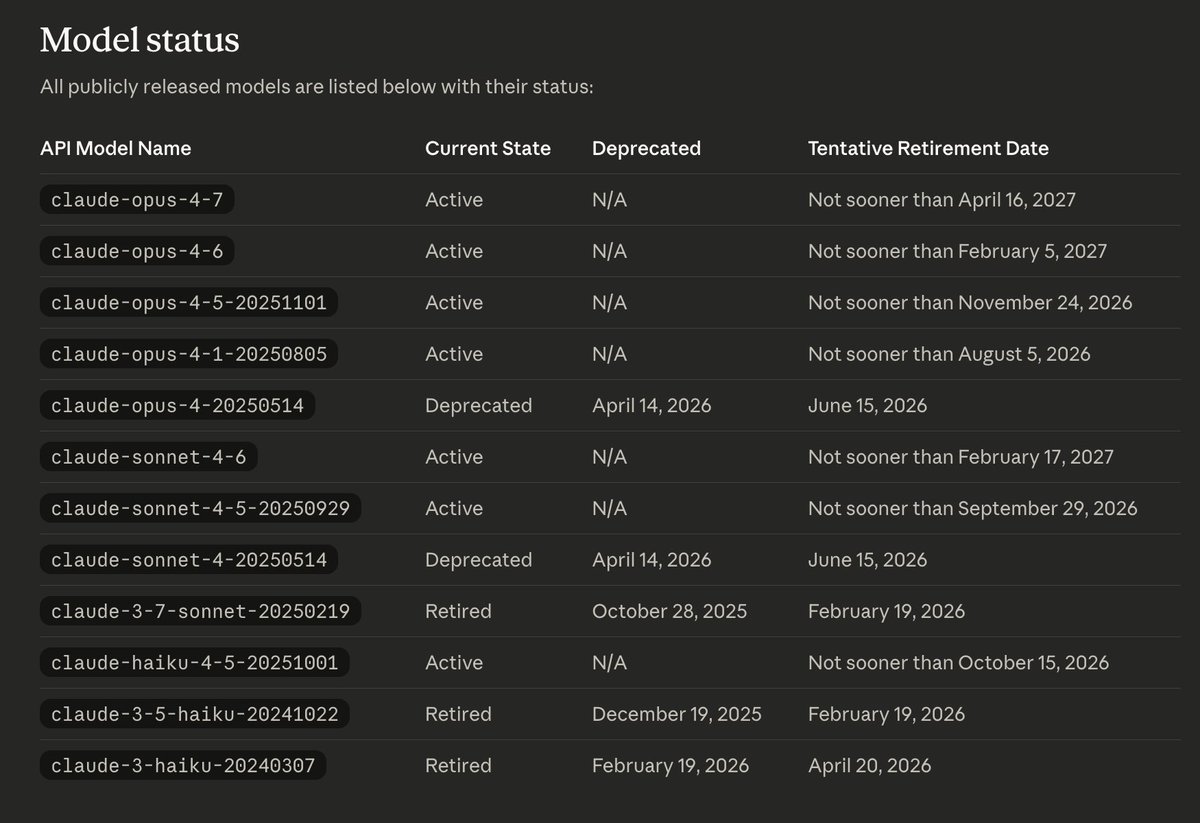The width and height of the screenshot is (1200, 823).
Task: Click "Deprecated" state in claude-opus-4-20250514 row
Action: pyautogui.click(x=479, y=406)
